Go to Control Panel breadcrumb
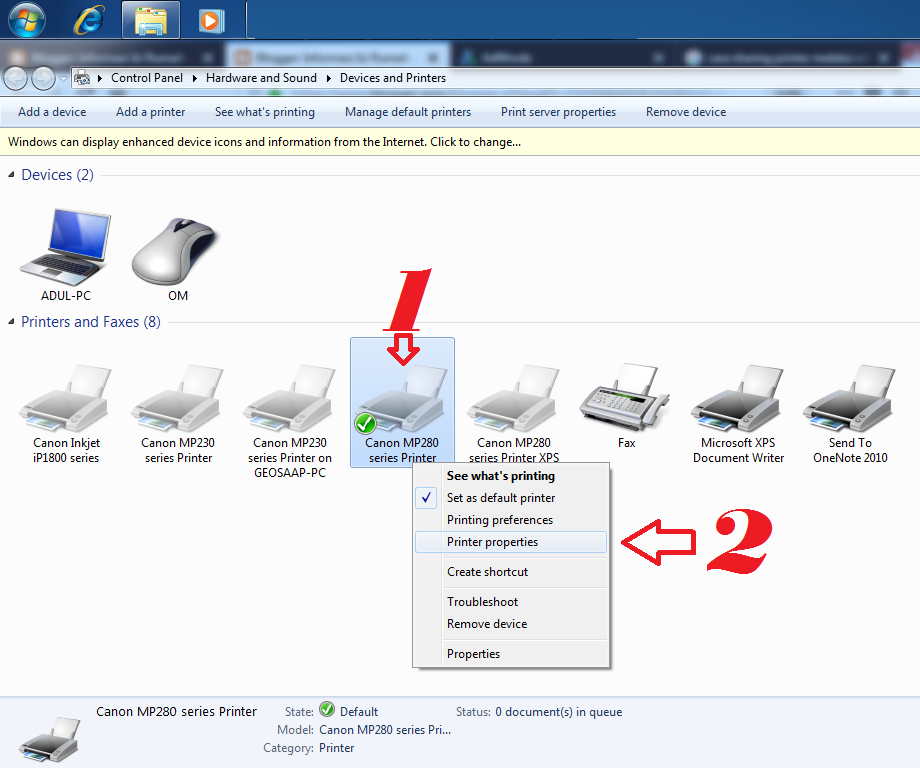This screenshot has width=920, height=768. (x=147, y=78)
